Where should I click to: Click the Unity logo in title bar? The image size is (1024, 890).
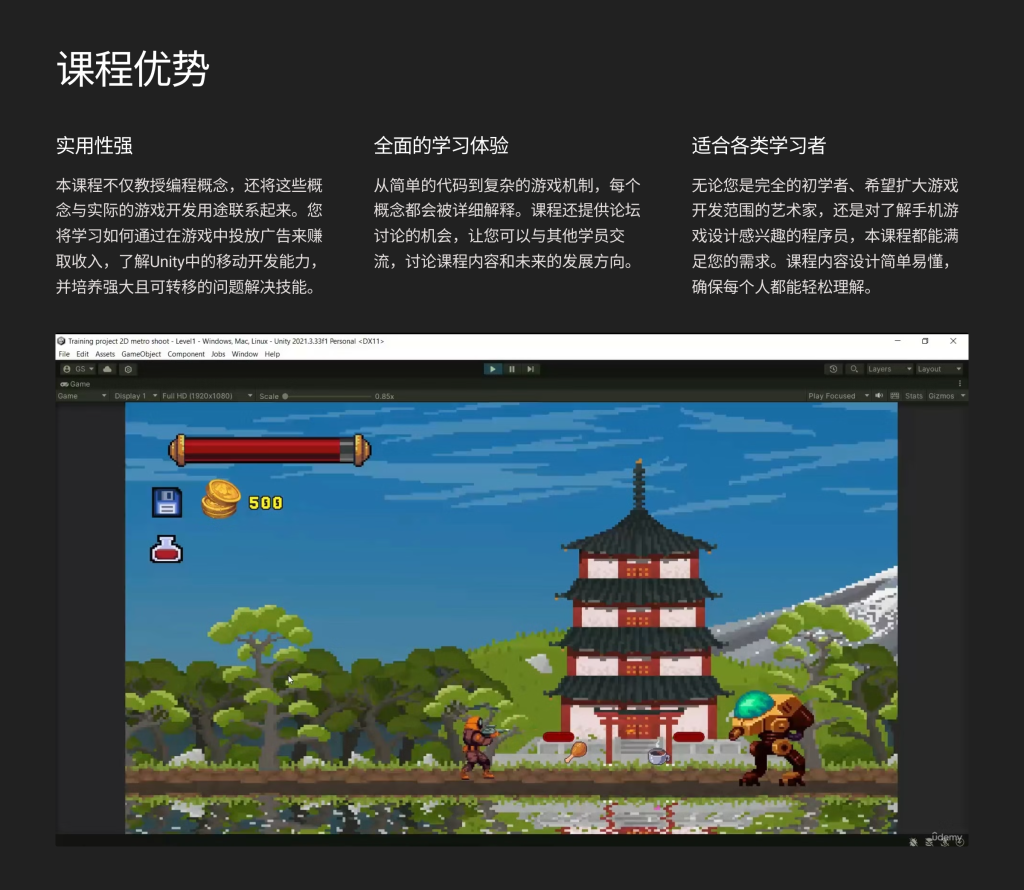tap(61, 341)
